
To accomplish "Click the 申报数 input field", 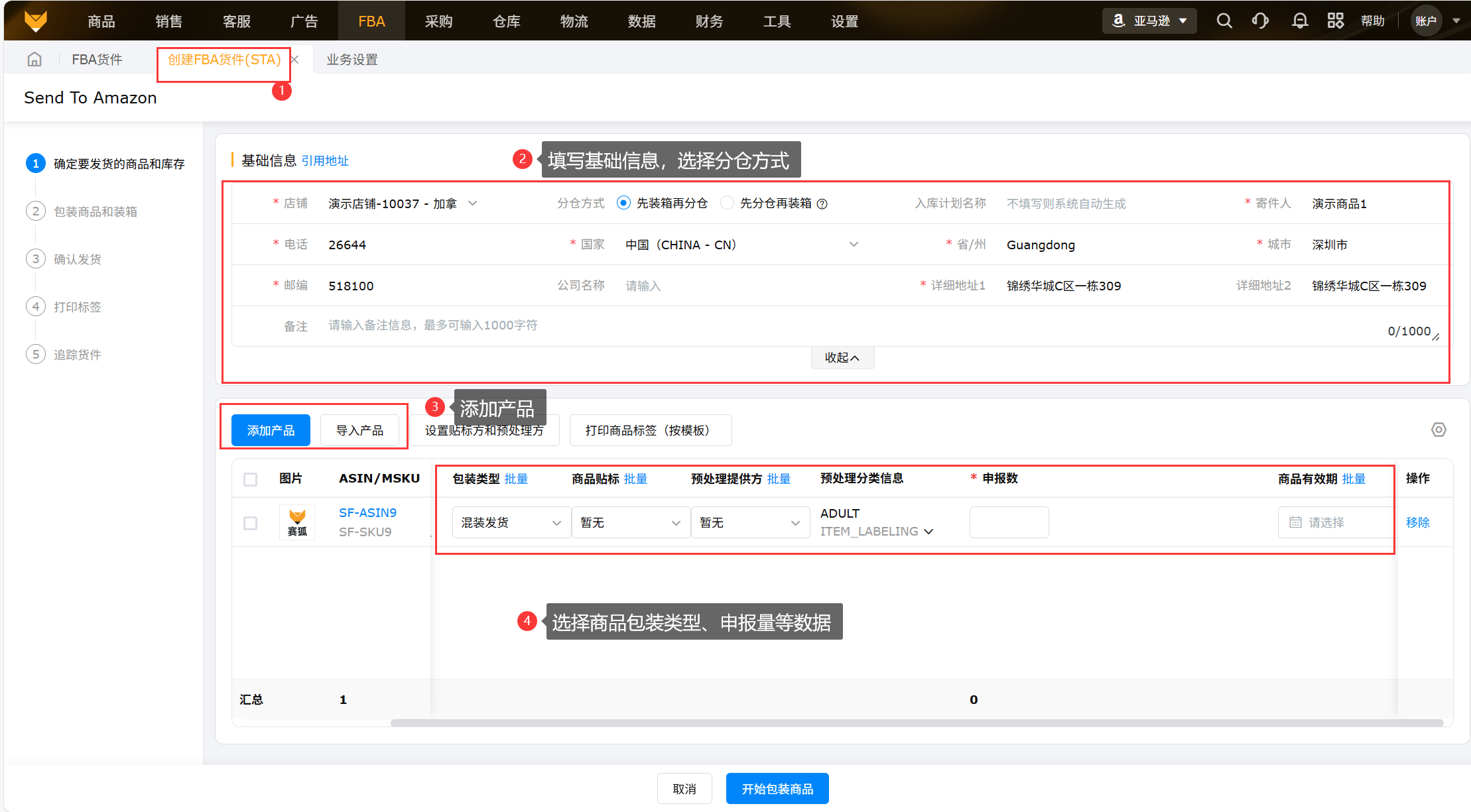I will 1008,523.
